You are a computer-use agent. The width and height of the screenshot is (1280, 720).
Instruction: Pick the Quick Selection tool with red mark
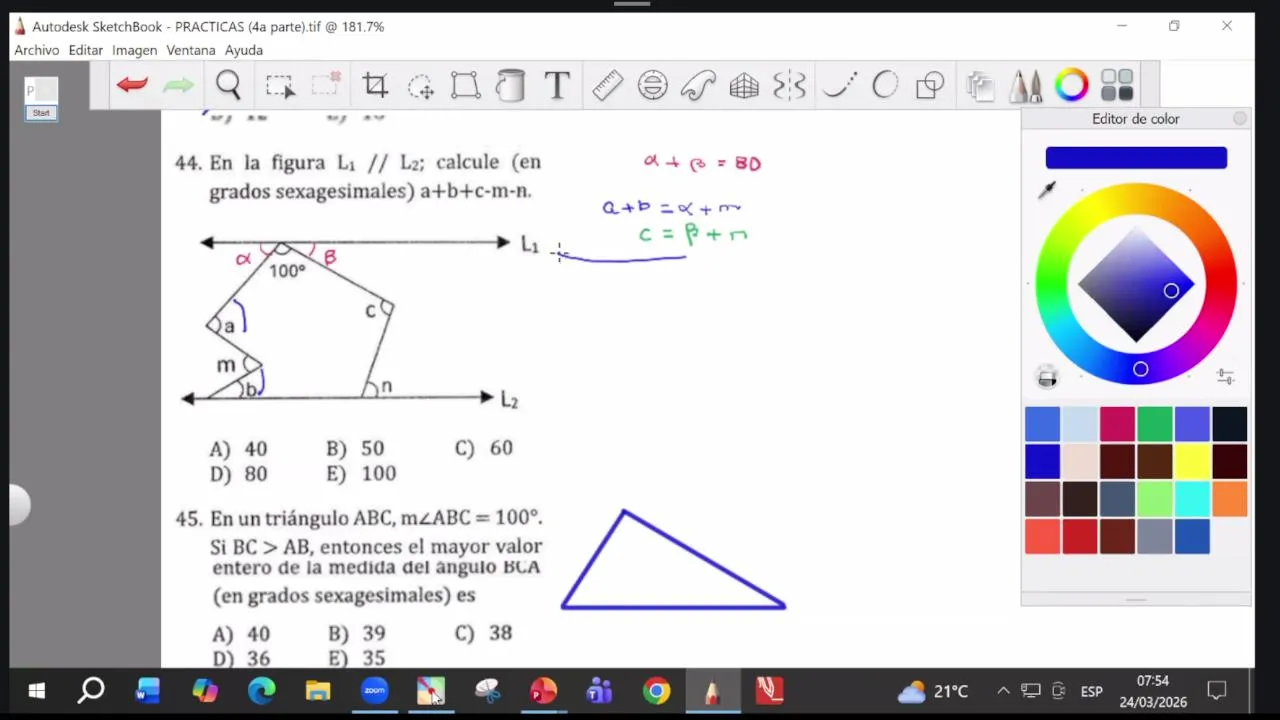325,86
